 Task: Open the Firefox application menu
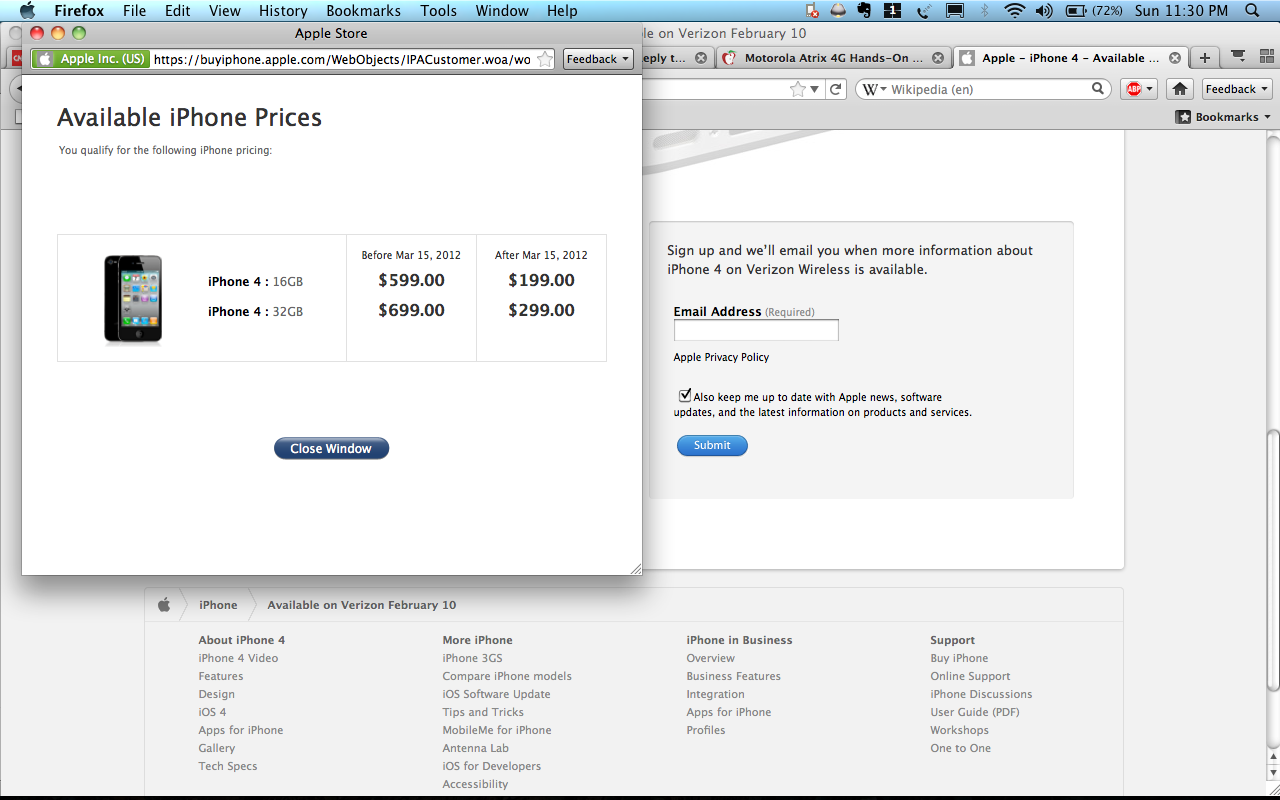[x=79, y=11]
